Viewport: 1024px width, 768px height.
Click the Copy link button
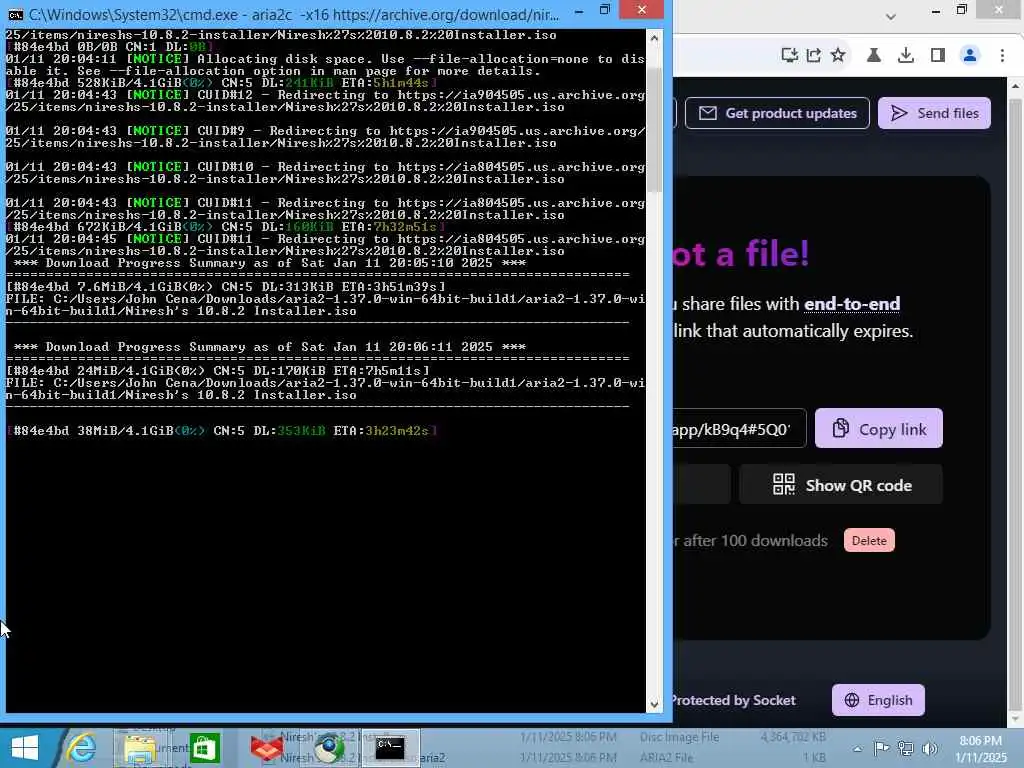pos(878,428)
